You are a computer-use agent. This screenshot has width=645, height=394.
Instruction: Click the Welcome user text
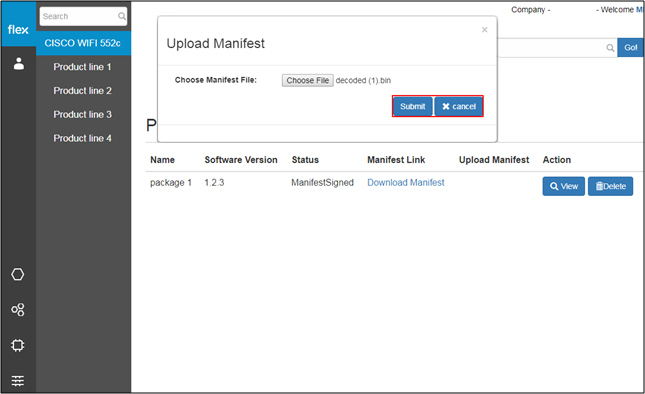tap(619, 9)
